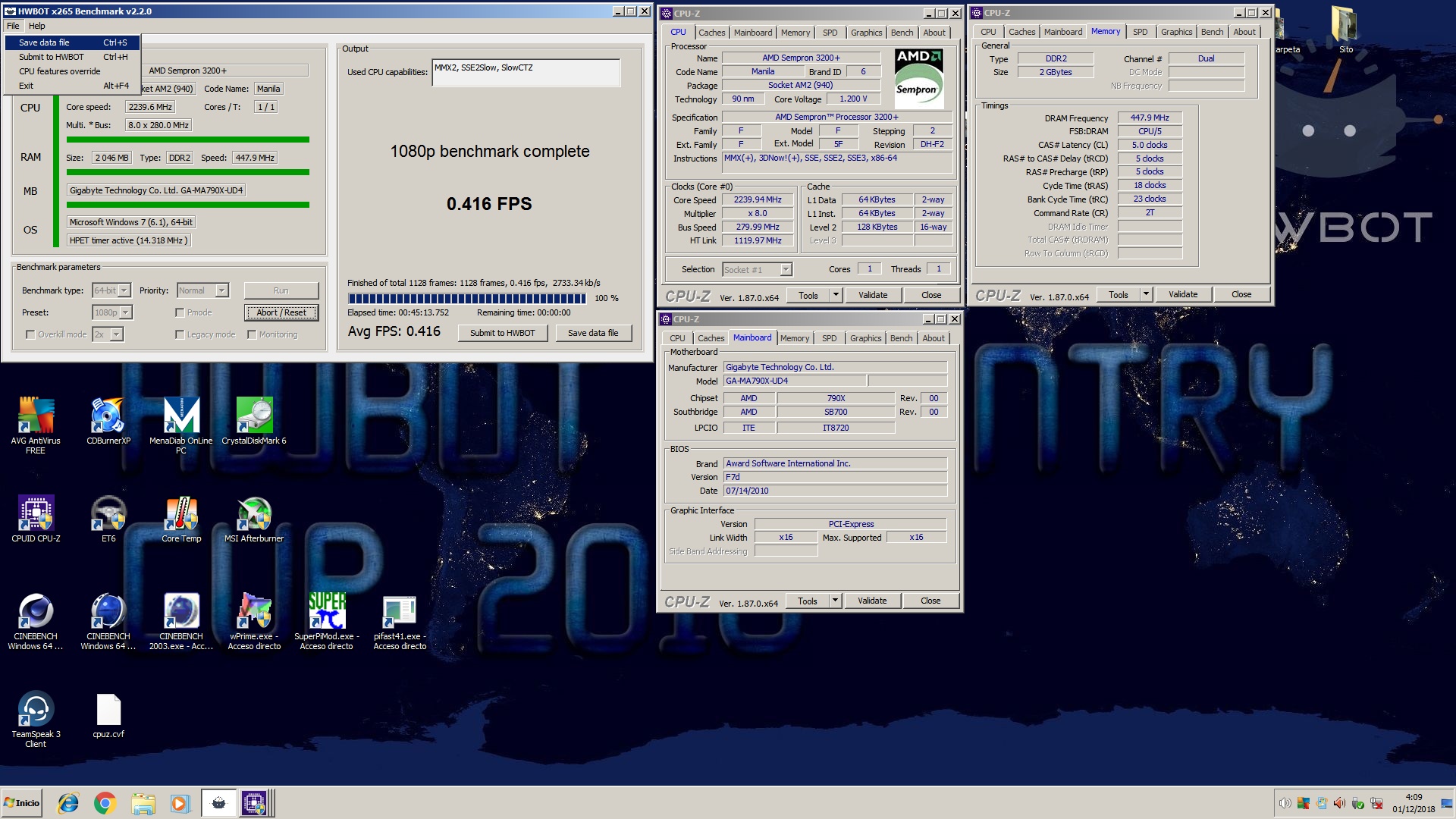The image size is (1456, 819).
Task: Toggle Legacy mode checkbox
Action: tap(180, 334)
